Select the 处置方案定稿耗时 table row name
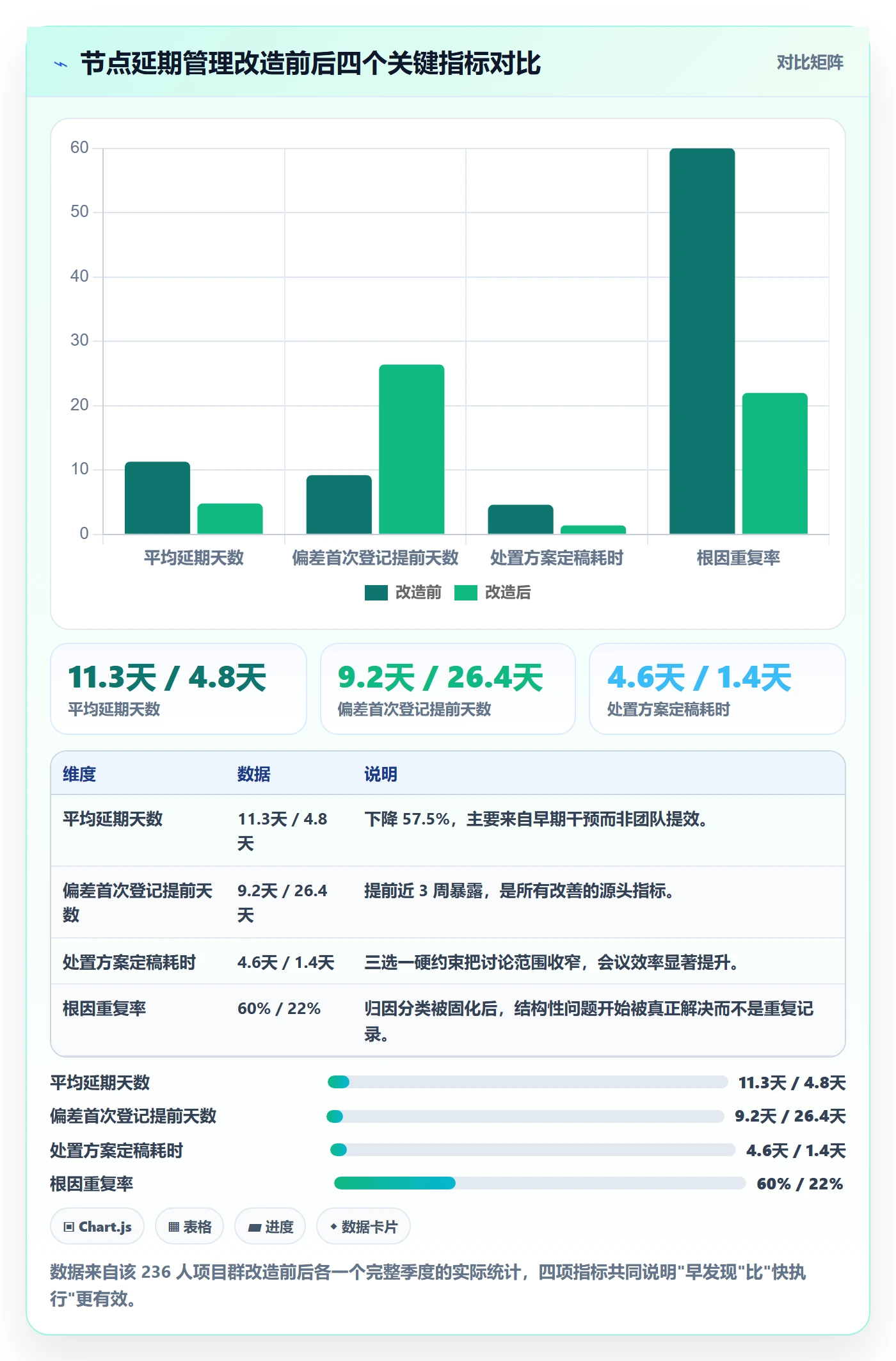Viewport: 896px width, 1361px height. 129,963
